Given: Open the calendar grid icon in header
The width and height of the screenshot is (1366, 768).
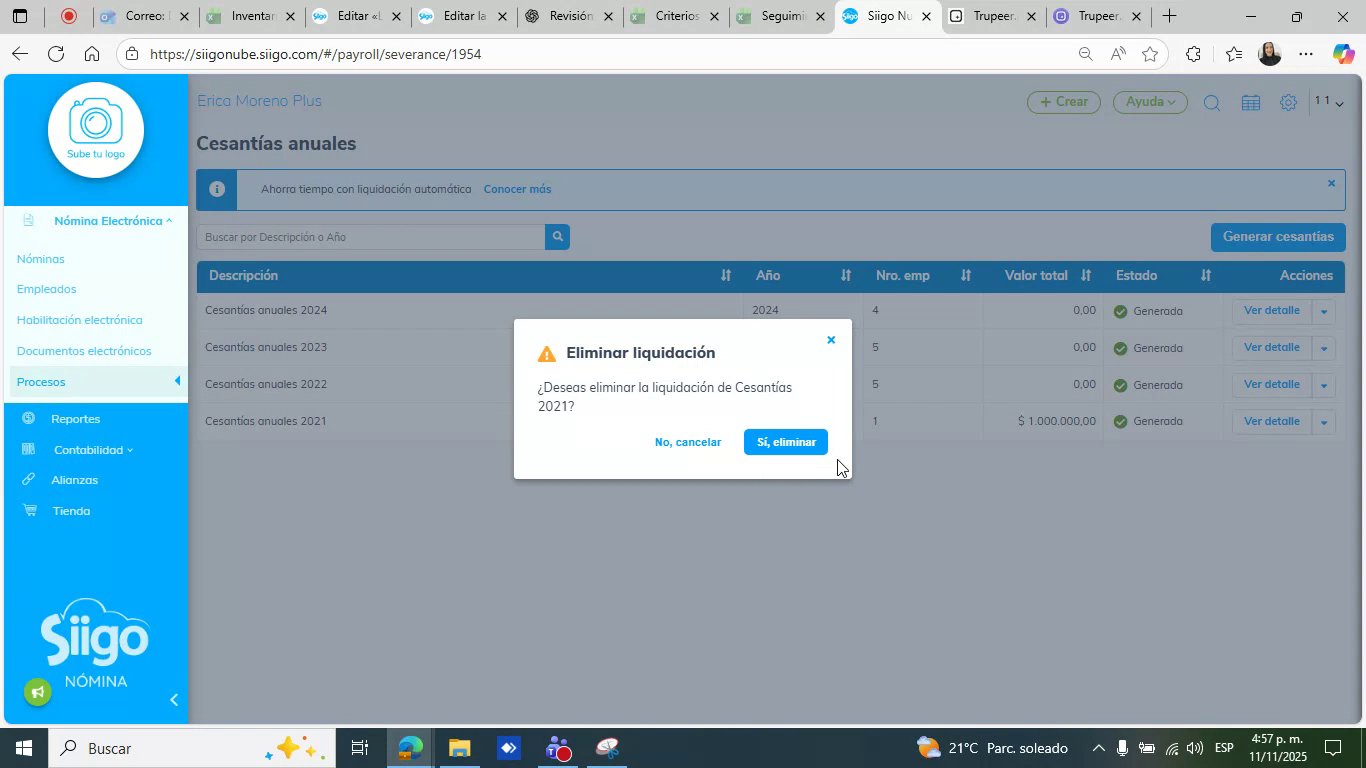Looking at the screenshot, I should tap(1250, 103).
